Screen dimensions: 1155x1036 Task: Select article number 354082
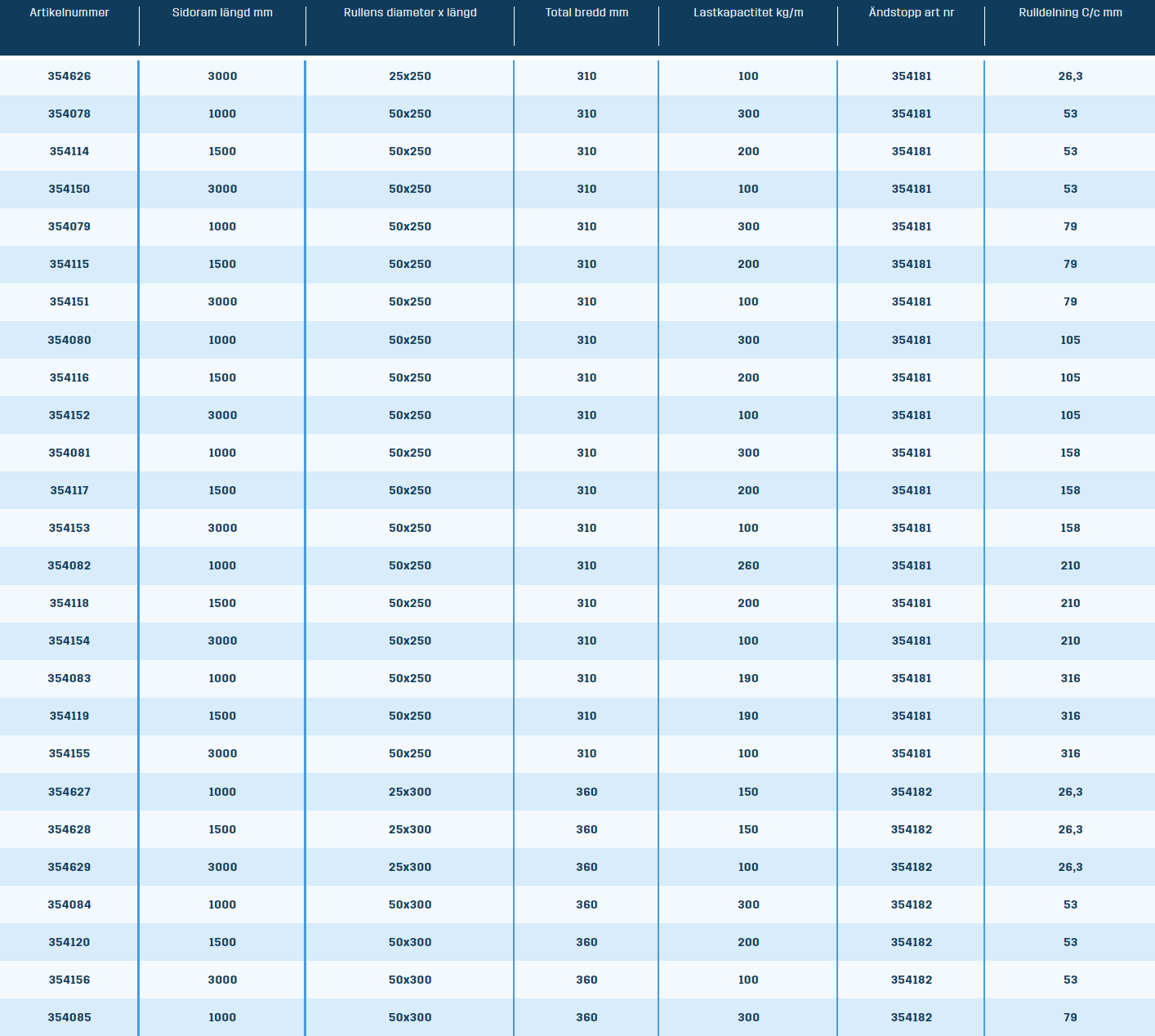[69, 565]
